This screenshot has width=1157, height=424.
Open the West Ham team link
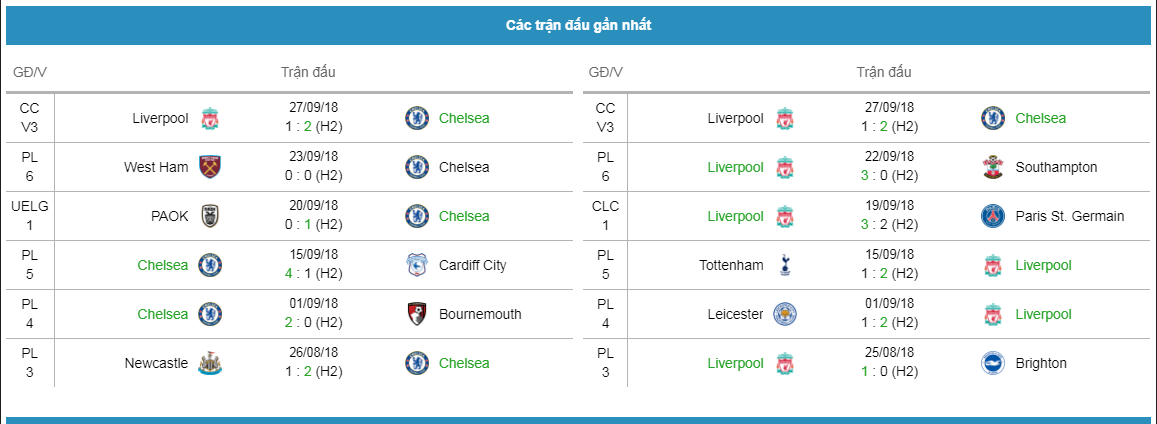tap(156, 167)
